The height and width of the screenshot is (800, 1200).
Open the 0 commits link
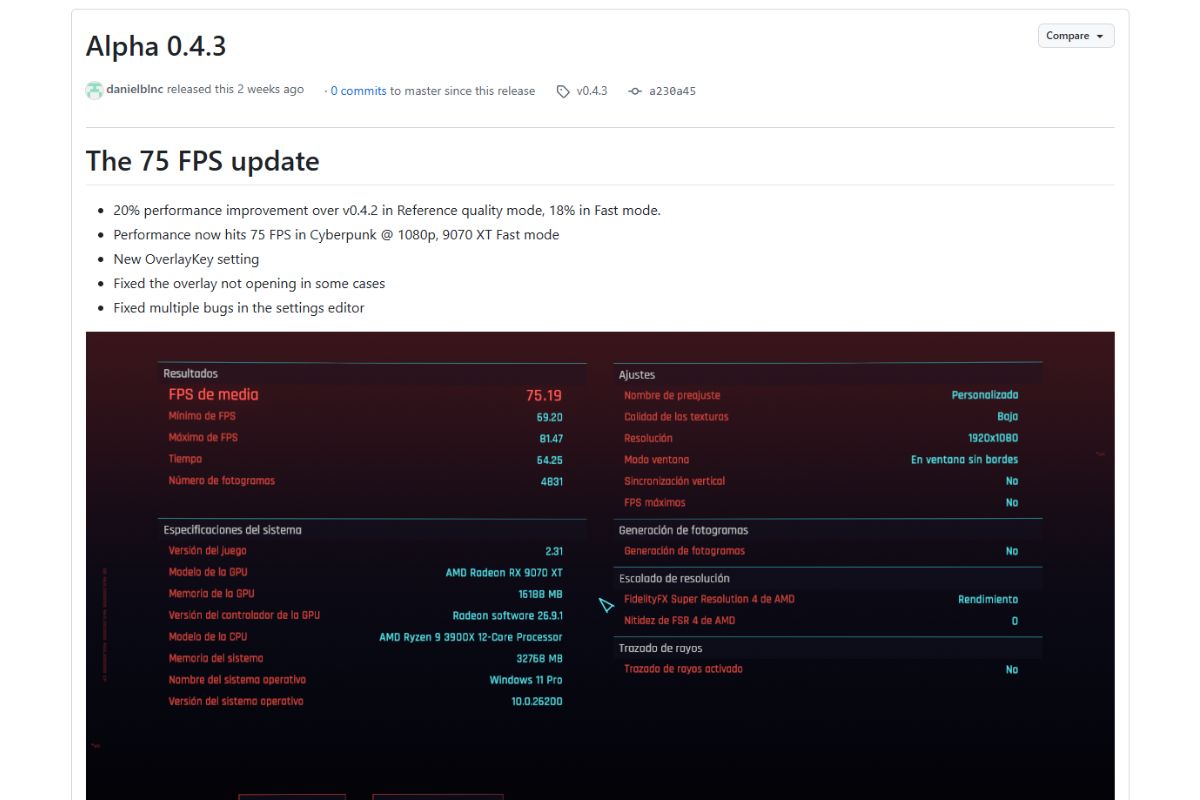point(359,91)
